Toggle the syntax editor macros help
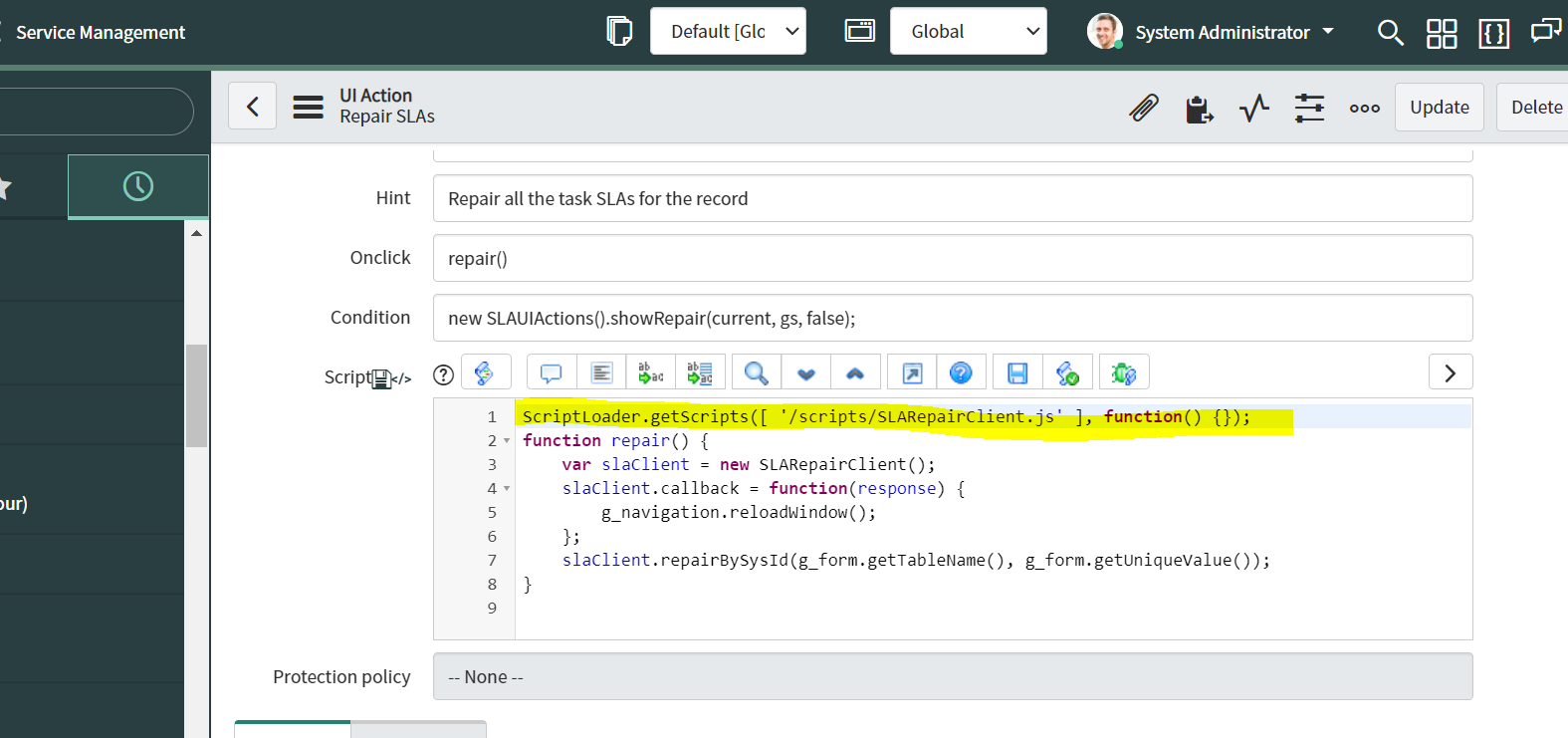 [x=444, y=374]
